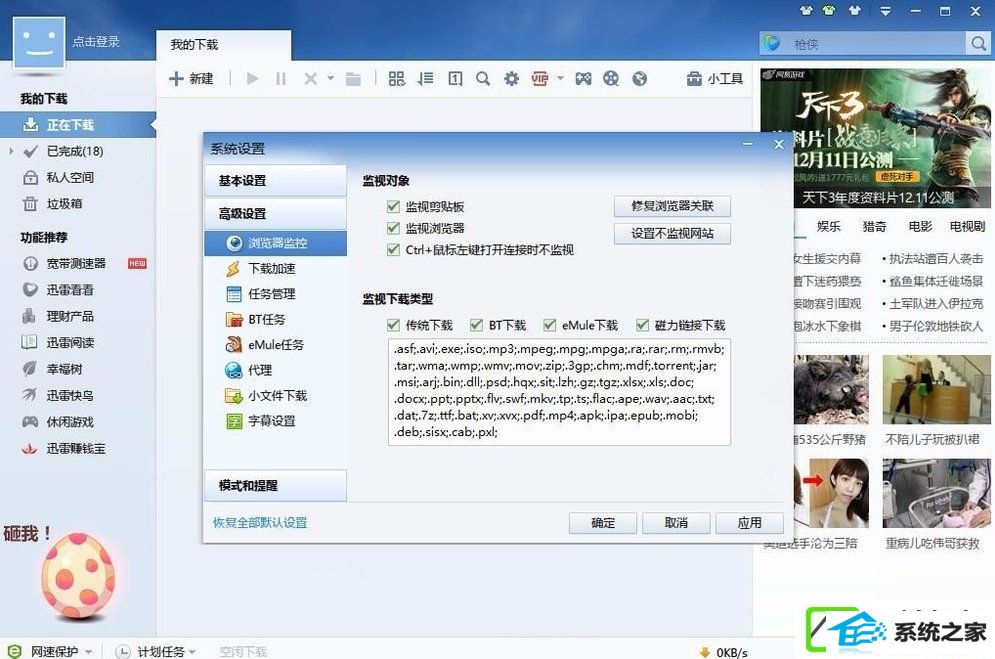Click the search magnifier in toolbar

483,79
